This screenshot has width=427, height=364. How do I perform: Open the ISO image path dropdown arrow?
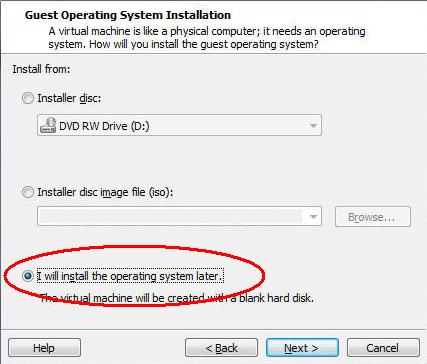click(313, 217)
